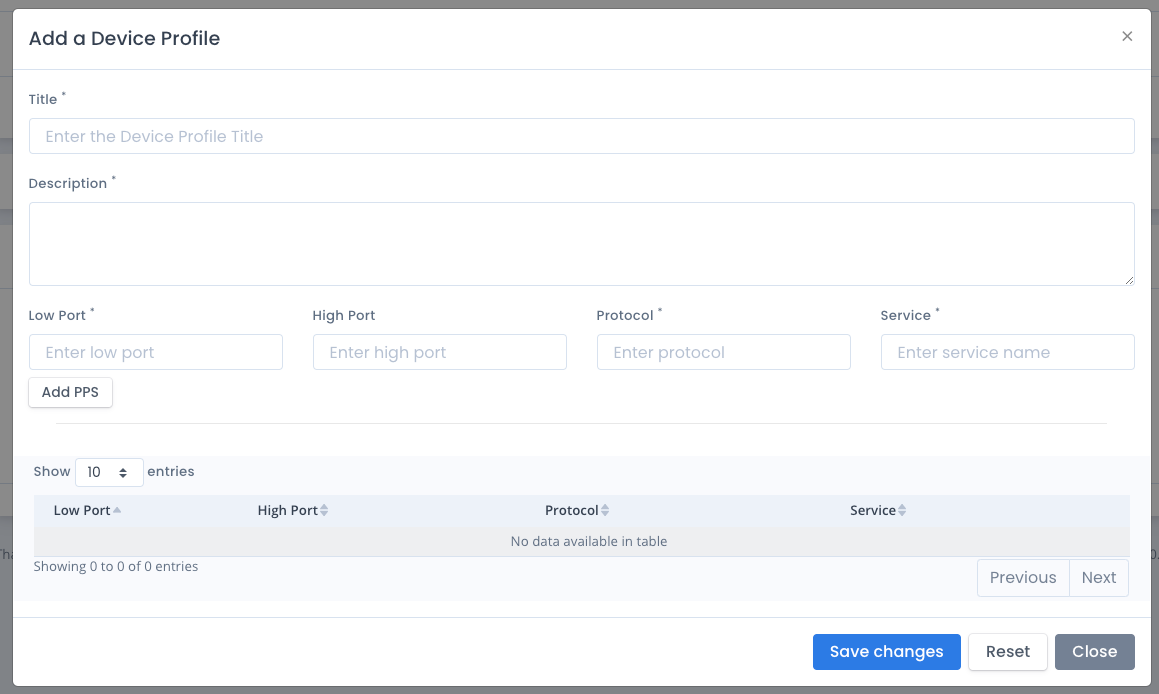The image size is (1159, 694).
Task: Click the Enter high port field
Action: point(440,352)
